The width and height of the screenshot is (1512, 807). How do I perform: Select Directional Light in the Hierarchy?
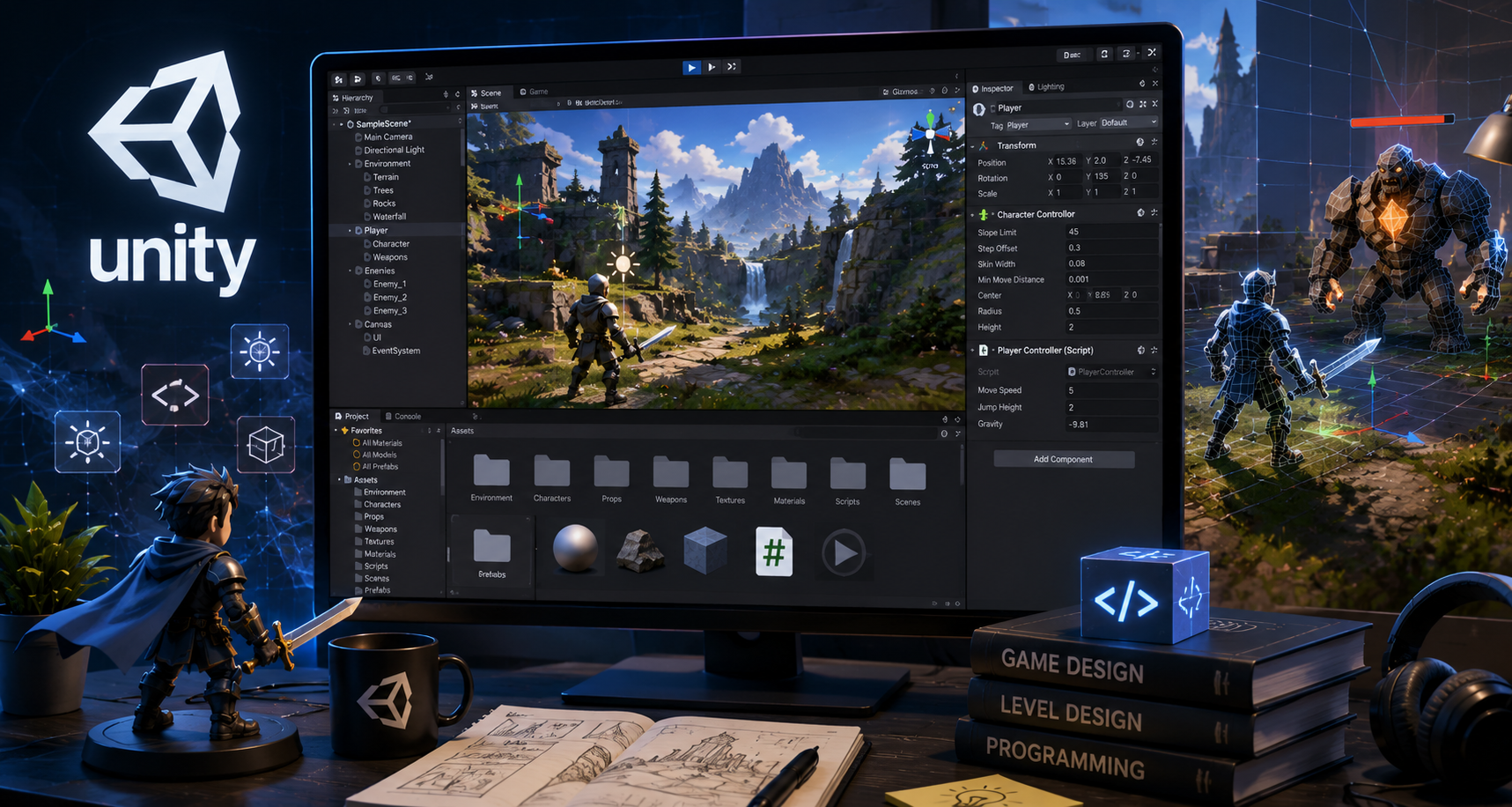click(395, 151)
